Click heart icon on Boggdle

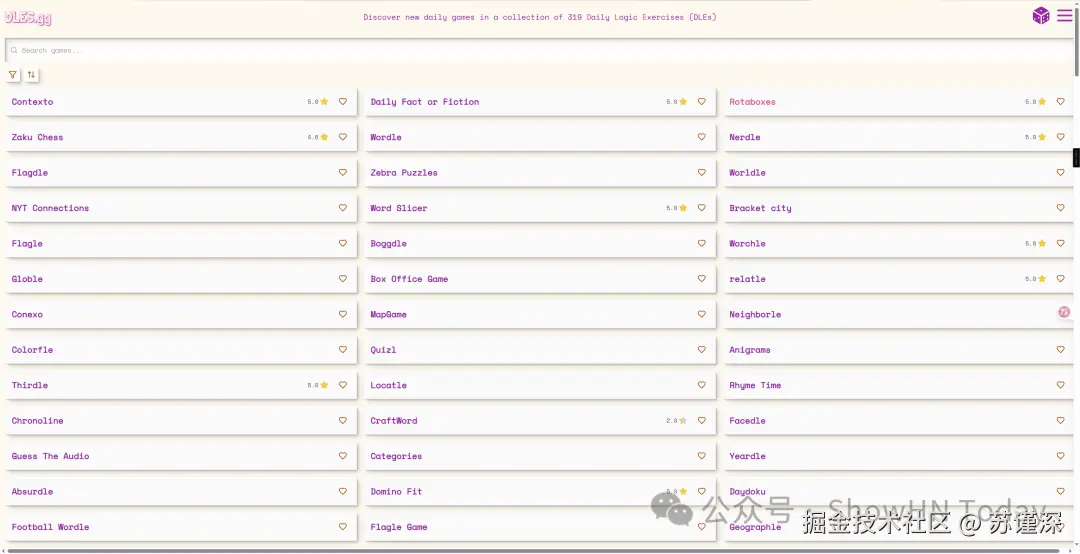coord(701,243)
